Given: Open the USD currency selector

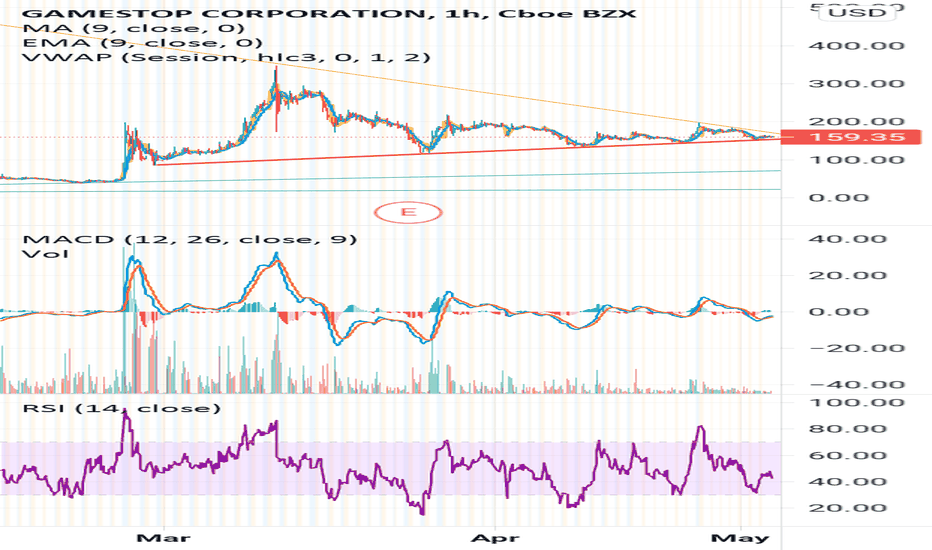Looking at the screenshot, I should tap(858, 12).
